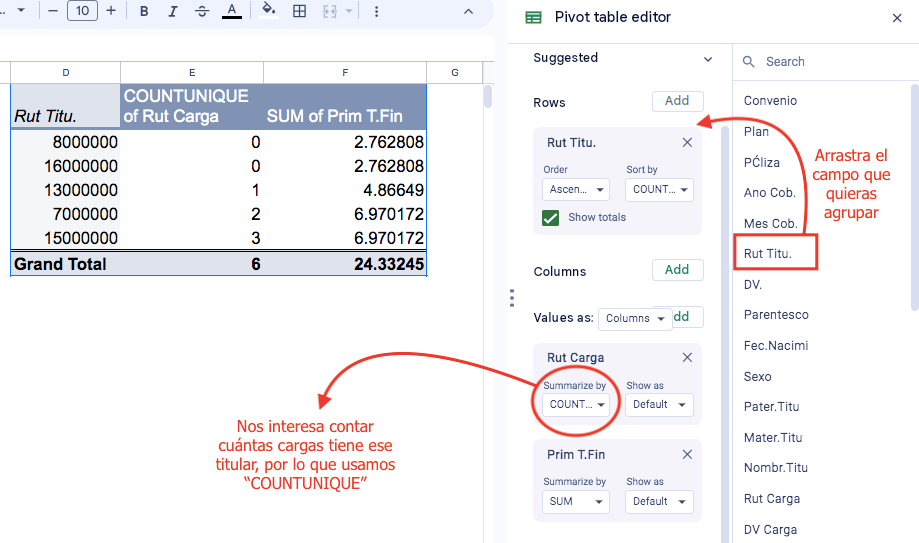Decrease font size with minus button
919x543 pixels.
click(53, 11)
